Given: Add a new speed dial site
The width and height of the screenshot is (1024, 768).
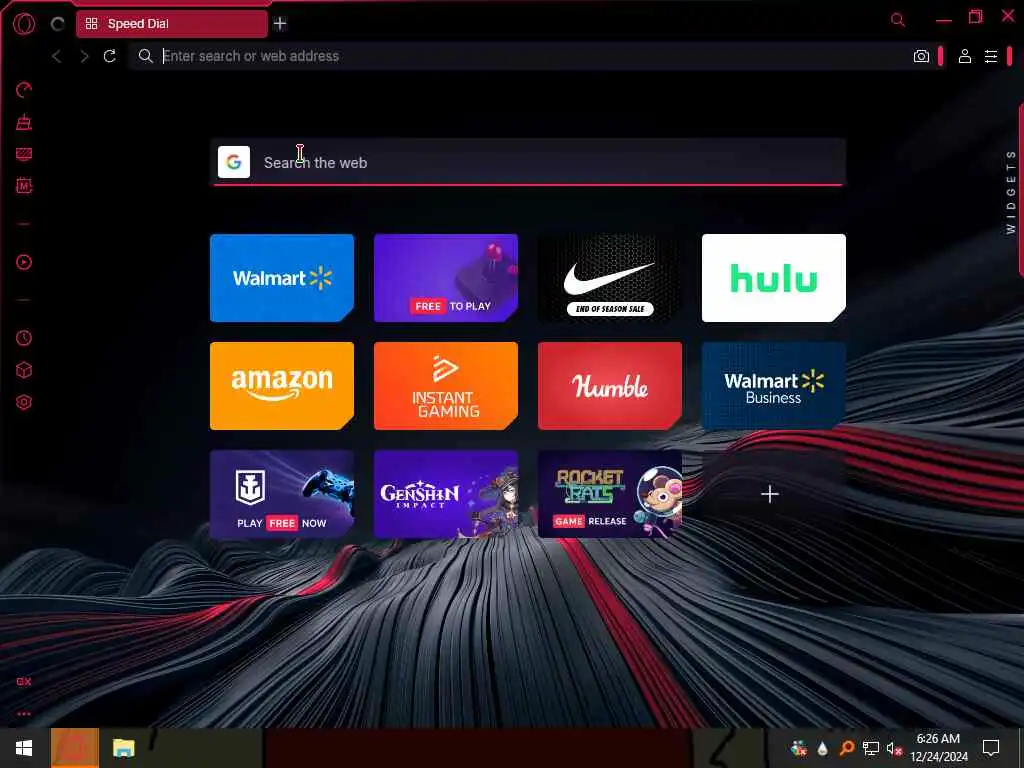Looking at the screenshot, I should [x=770, y=494].
